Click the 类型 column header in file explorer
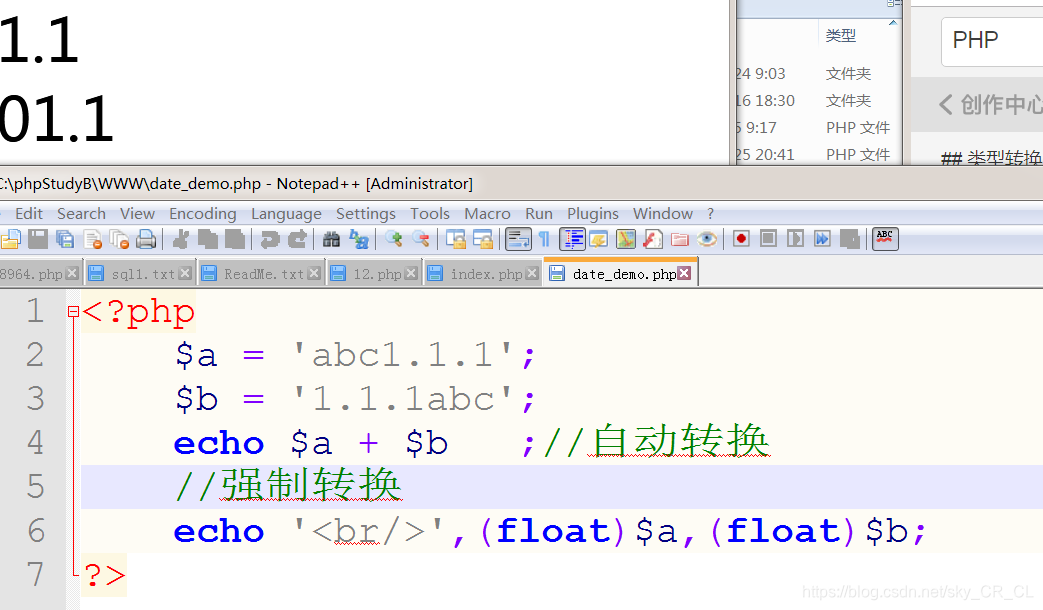This screenshot has width=1043, height=610. [x=841, y=35]
